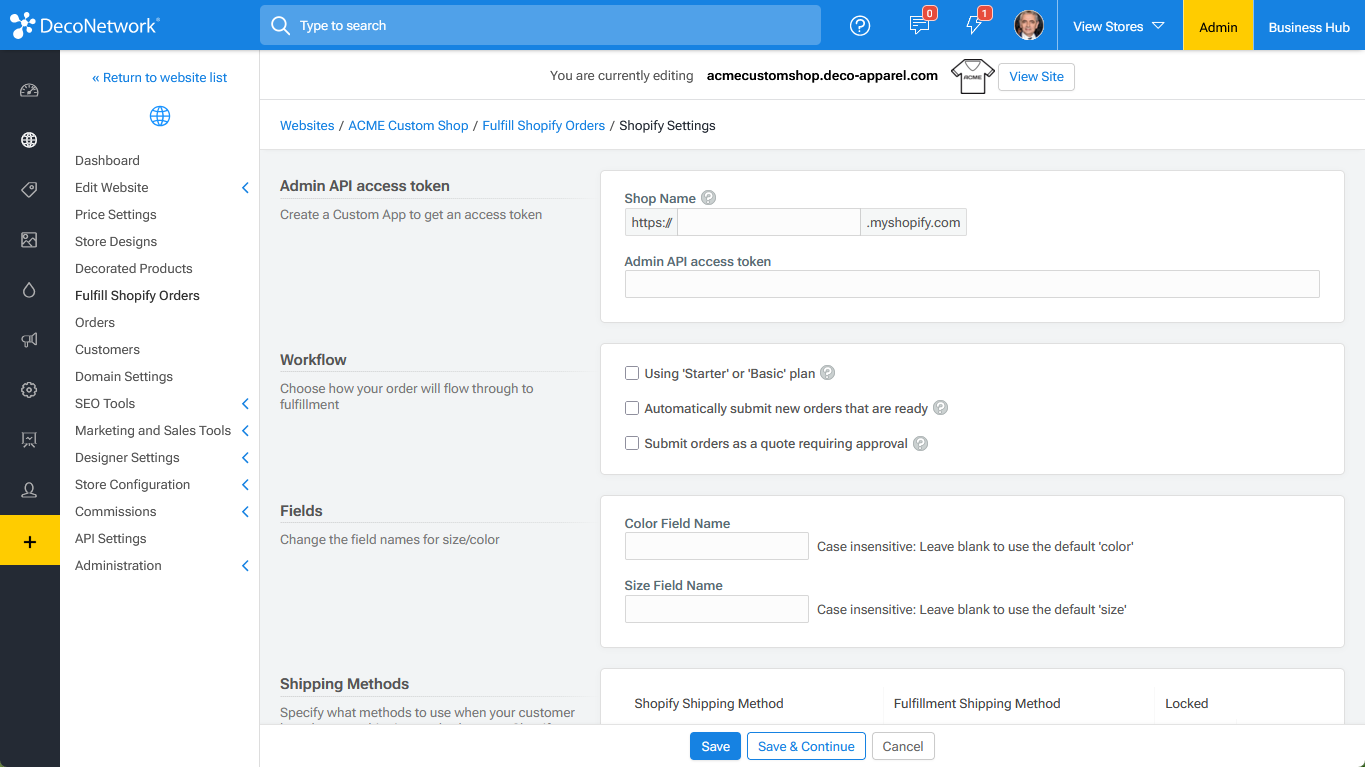1365x767 pixels.
Task: Open Store Designs menu item
Action: (116, 241)
